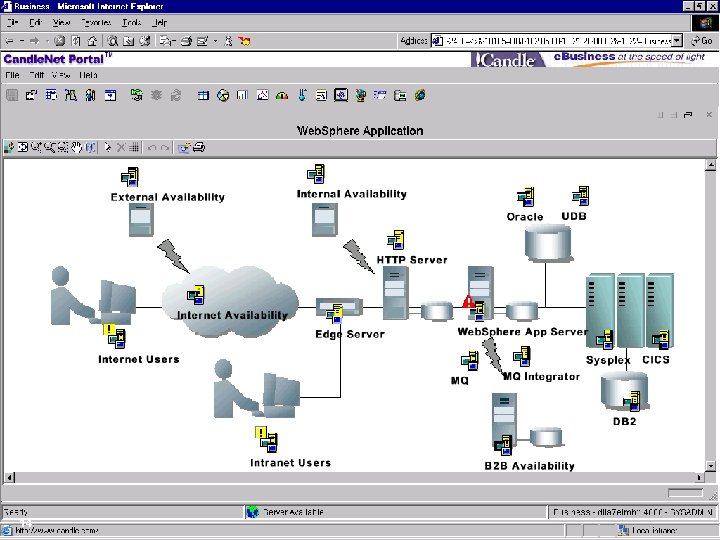Click the browser Back arrow
The width and height of the screenshot is (720, 540).
[9, 41]
